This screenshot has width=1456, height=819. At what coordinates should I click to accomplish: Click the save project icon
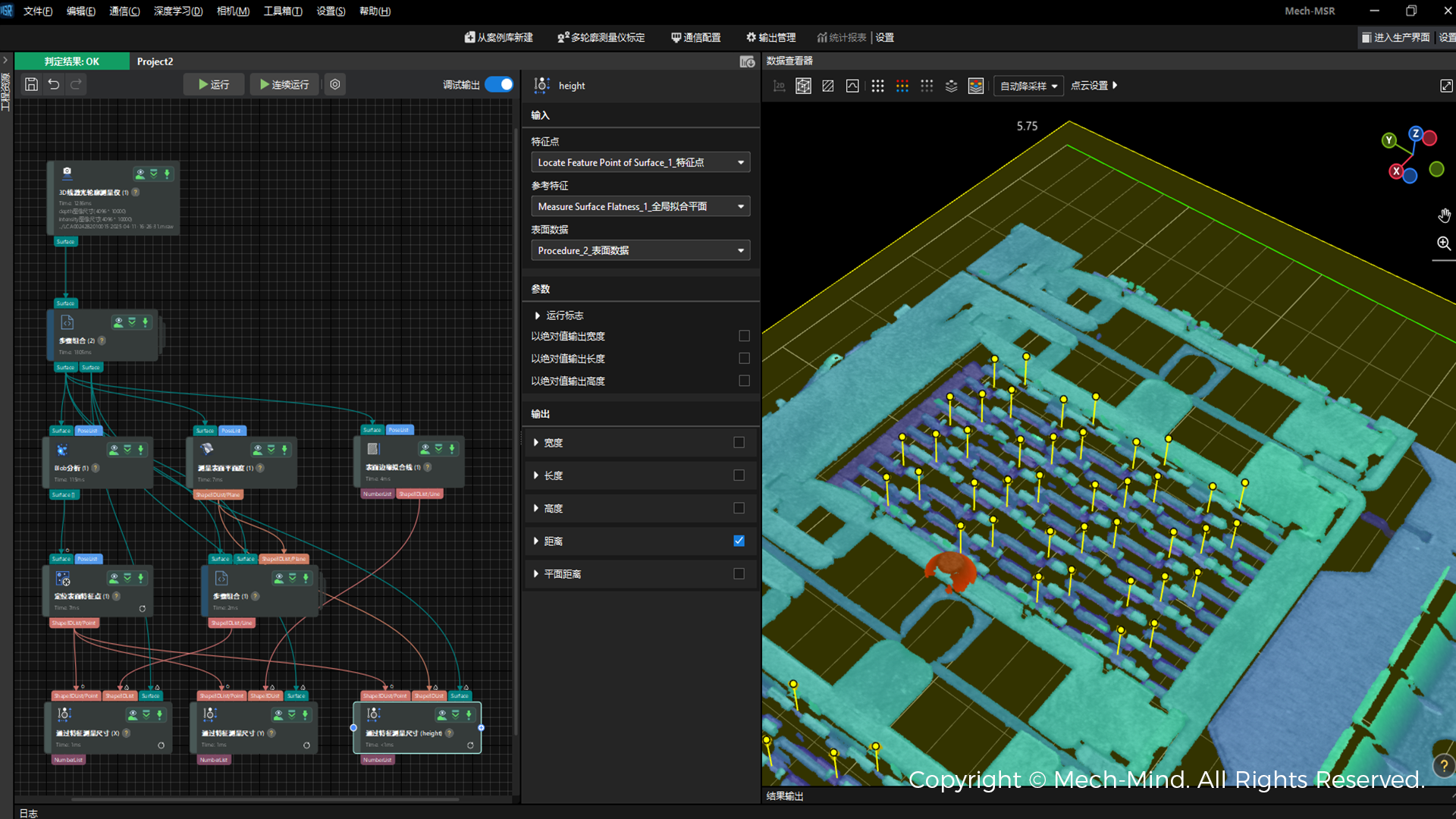(x=31, y=84)
